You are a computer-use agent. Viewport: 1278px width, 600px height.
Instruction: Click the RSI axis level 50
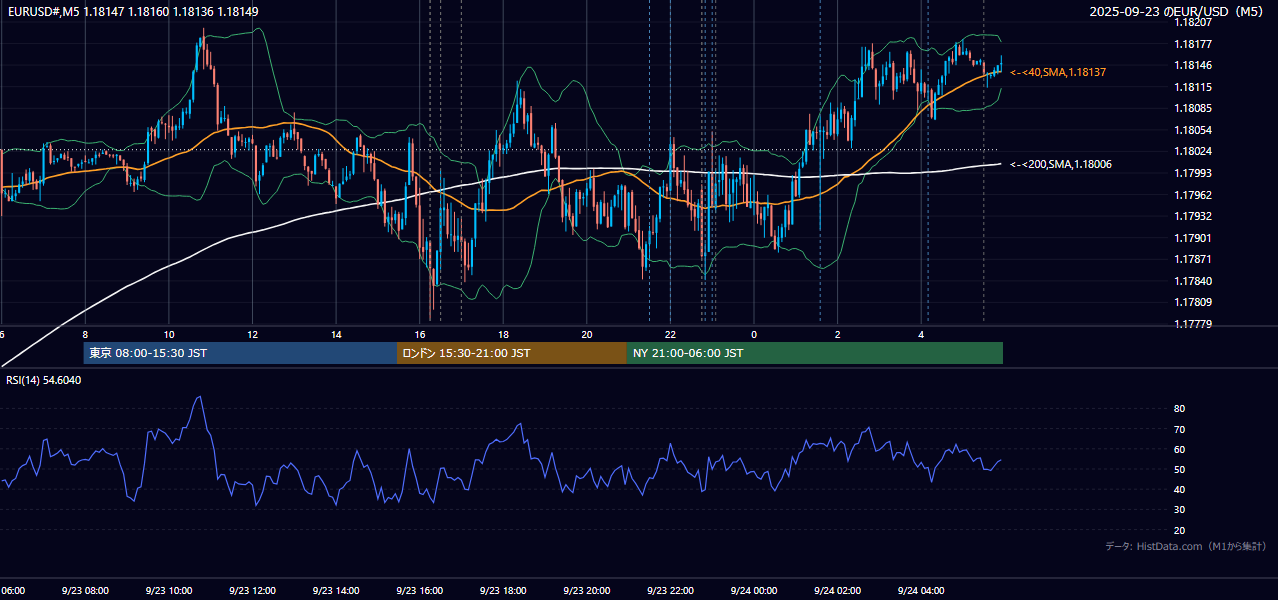(1180, 469)
